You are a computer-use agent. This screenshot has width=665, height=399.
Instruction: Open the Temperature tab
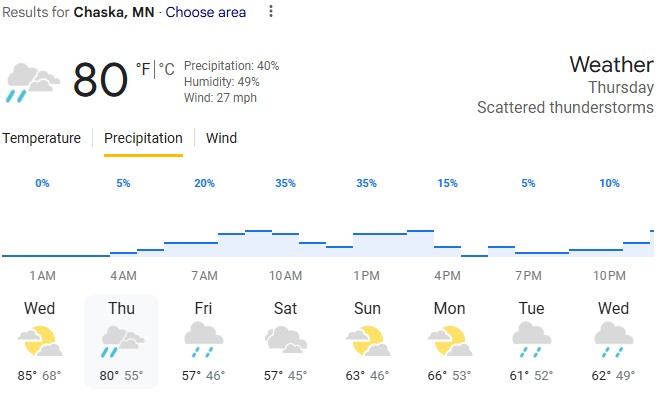(x=42, y=138)
